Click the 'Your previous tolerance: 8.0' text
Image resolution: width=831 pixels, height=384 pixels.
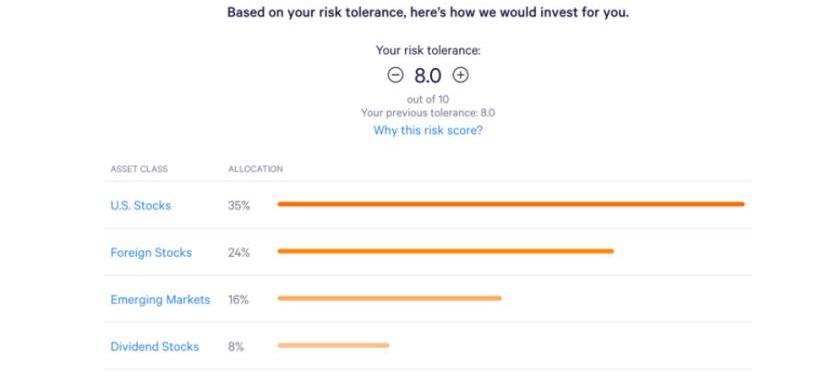pyautogui.click(x=428, y=113)
